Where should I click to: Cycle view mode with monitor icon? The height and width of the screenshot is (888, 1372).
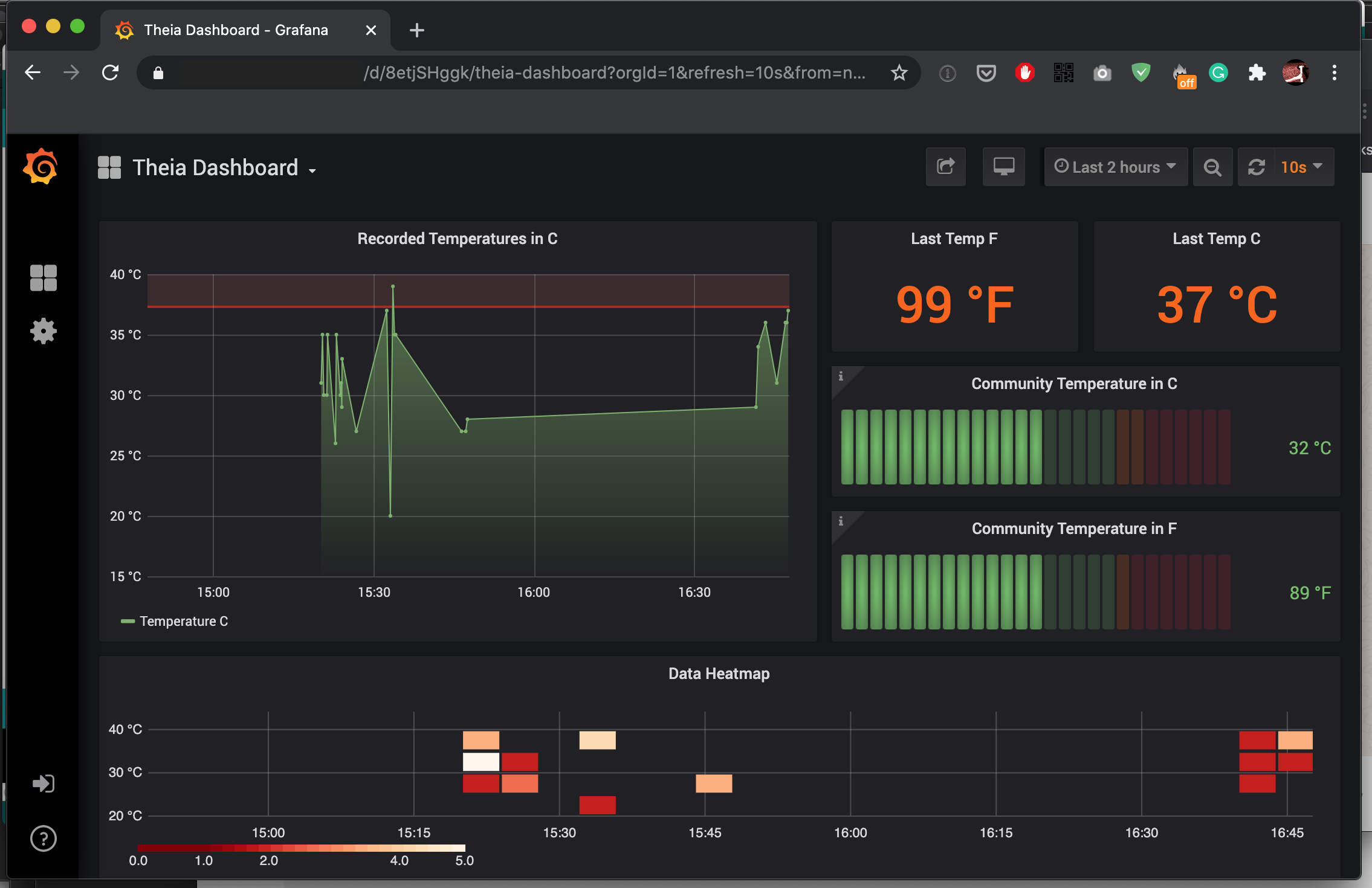coord(1003,167)
